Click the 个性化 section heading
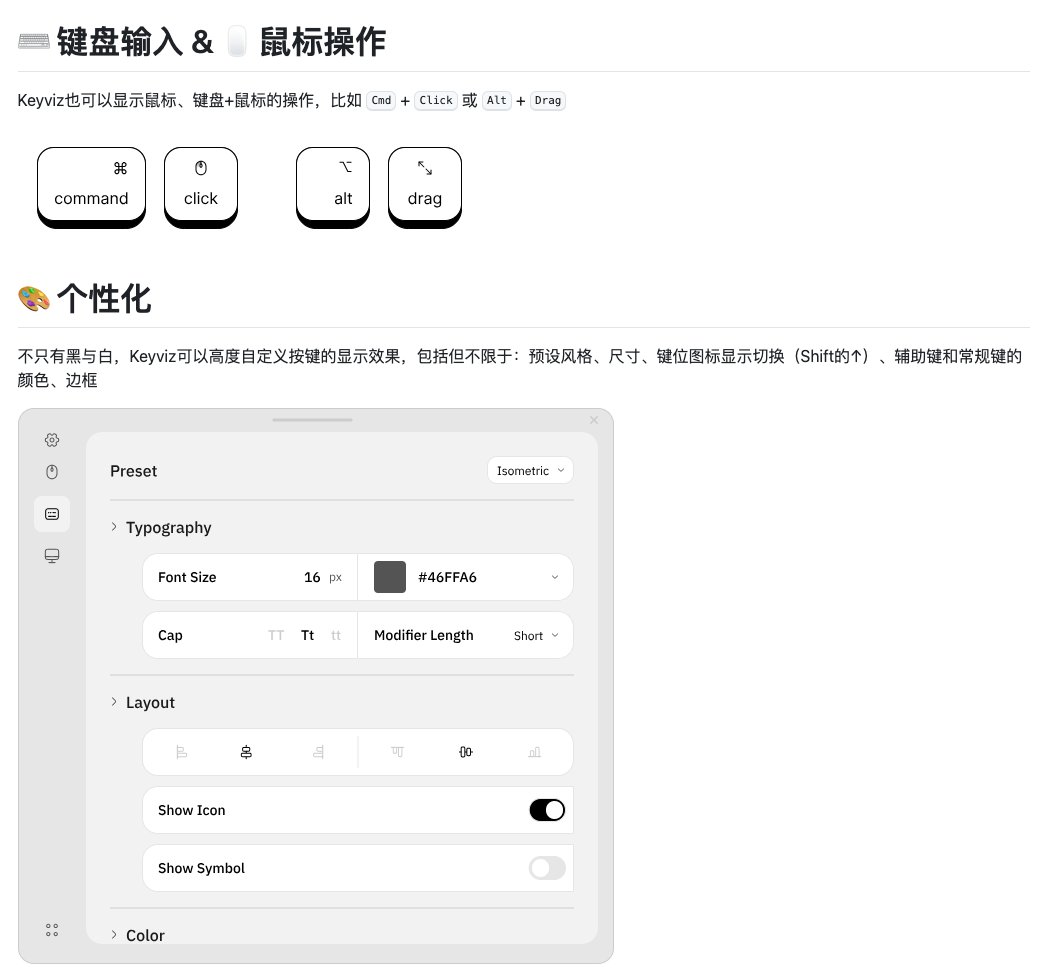 pyautogui.click(x=104, y=298)
